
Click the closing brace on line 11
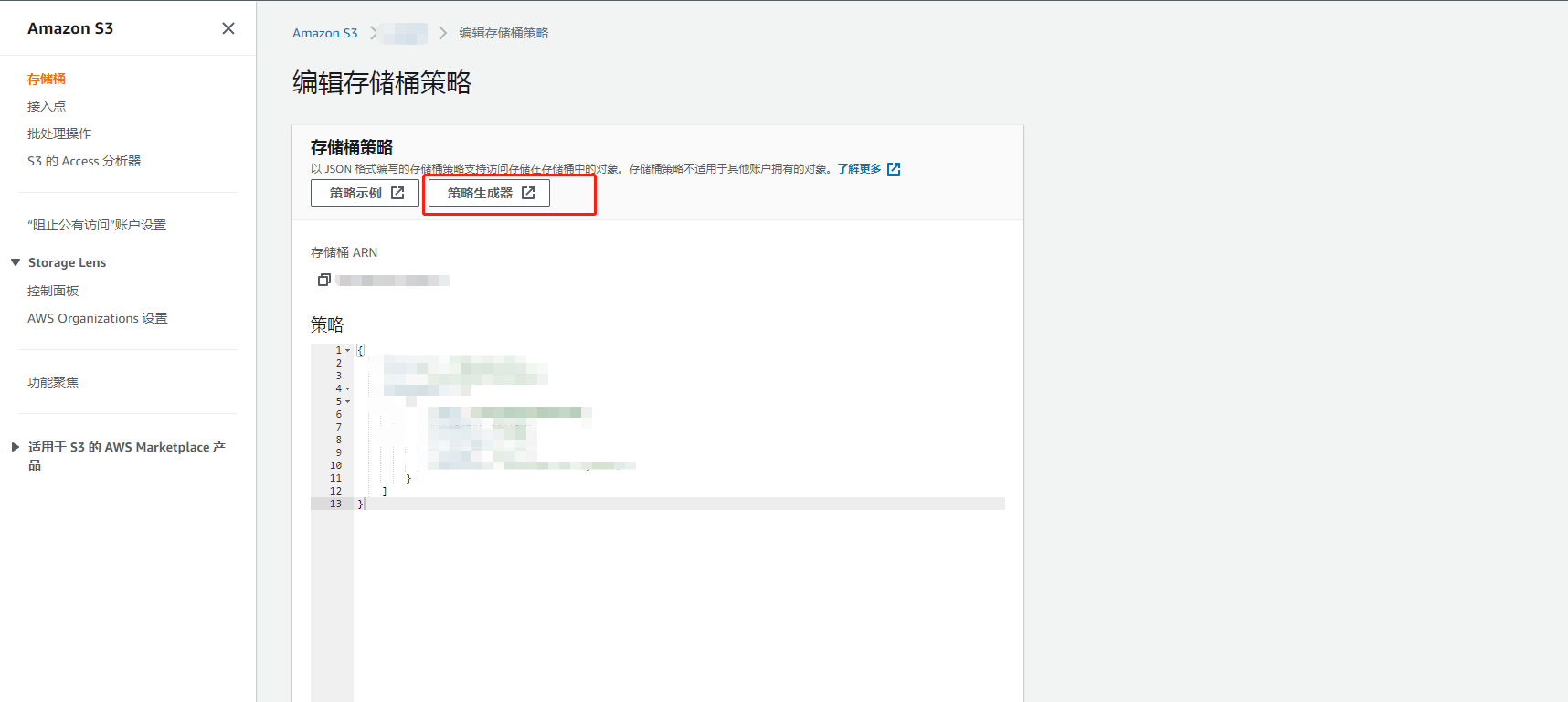408,478
